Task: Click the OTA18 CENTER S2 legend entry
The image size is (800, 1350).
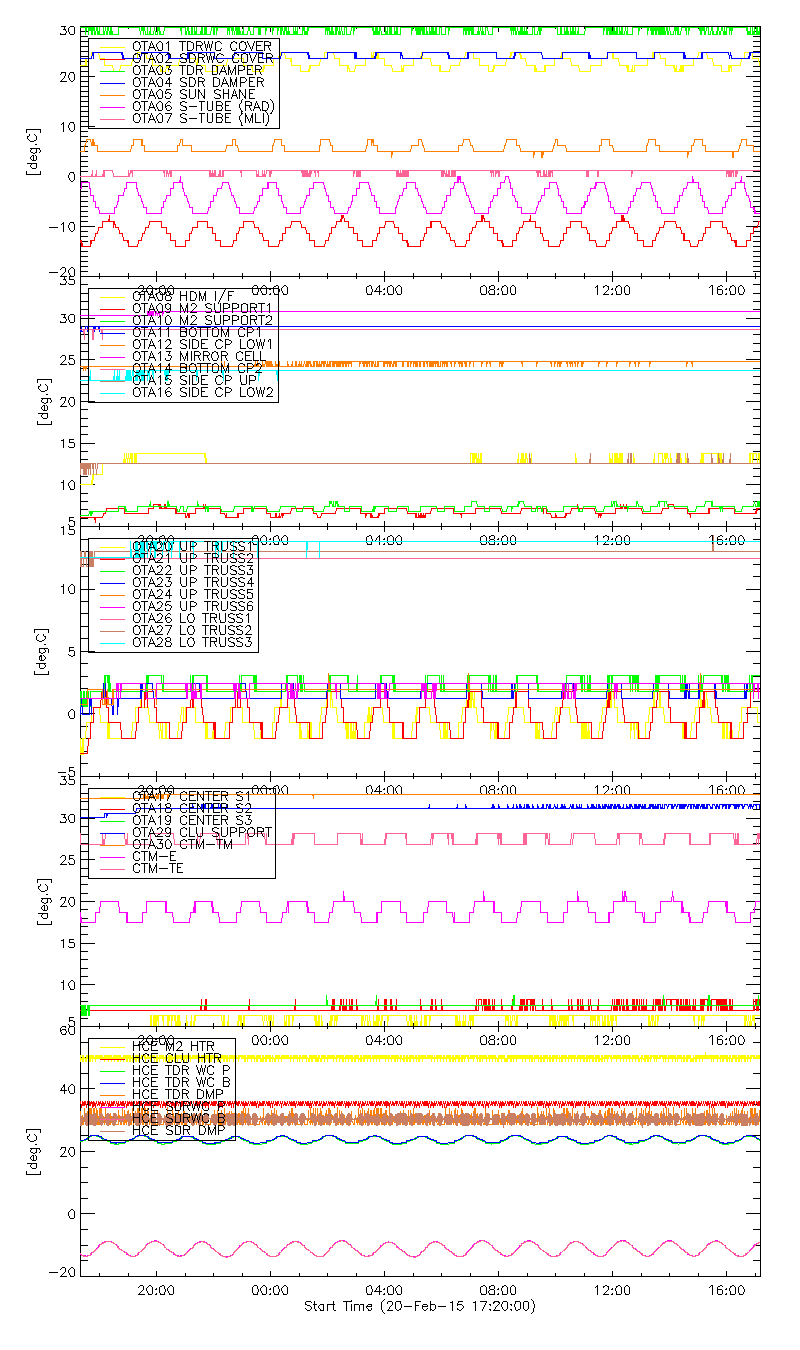Action: (192, 808)
